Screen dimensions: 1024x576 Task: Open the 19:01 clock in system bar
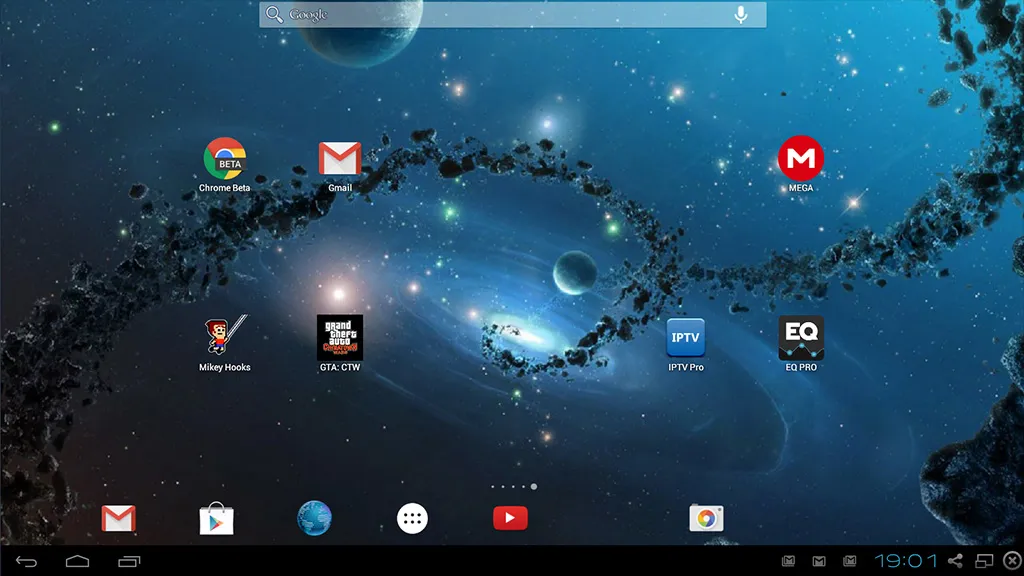906,561
